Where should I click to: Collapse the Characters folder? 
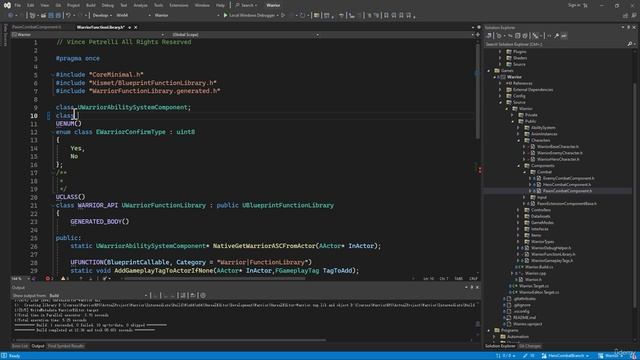coord(519,140)
